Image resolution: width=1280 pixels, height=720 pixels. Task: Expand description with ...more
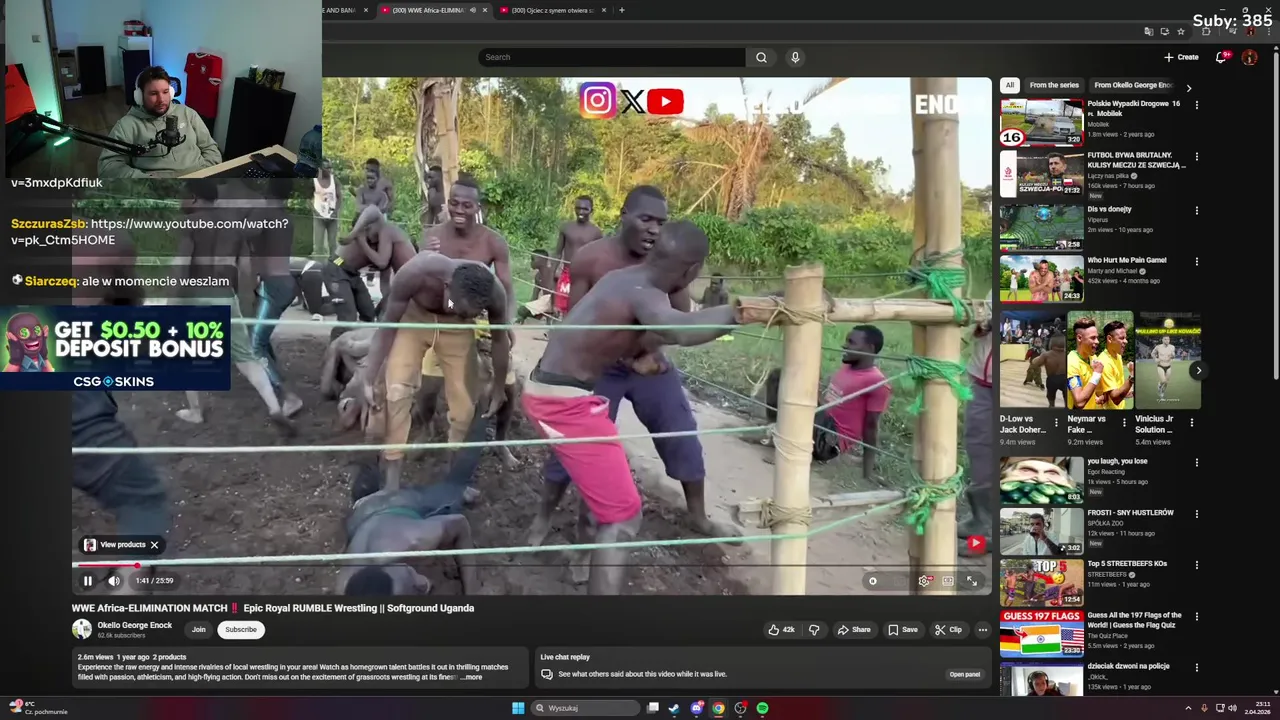[471, 677]
